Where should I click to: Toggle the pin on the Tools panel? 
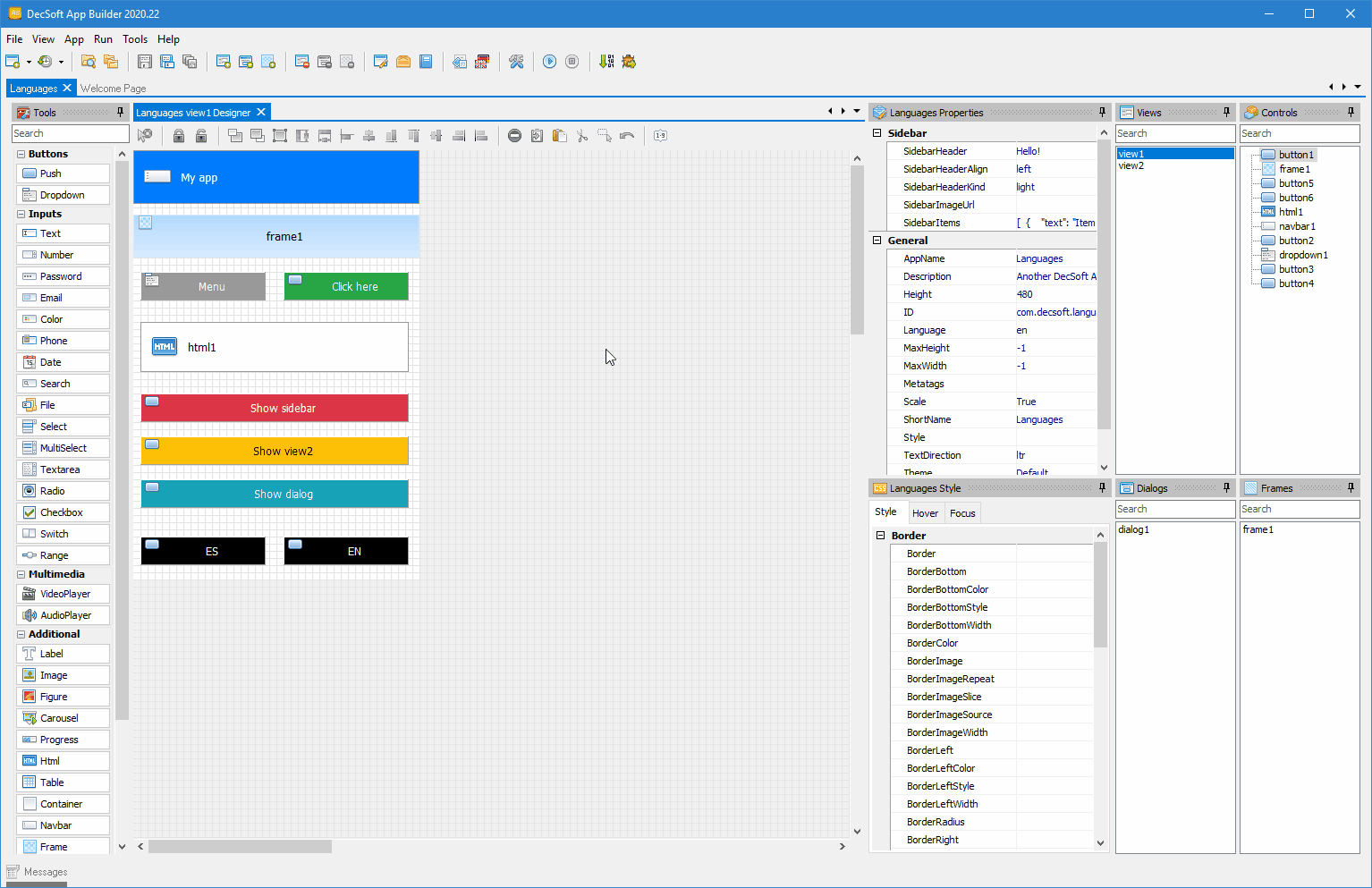pos(120,112)
